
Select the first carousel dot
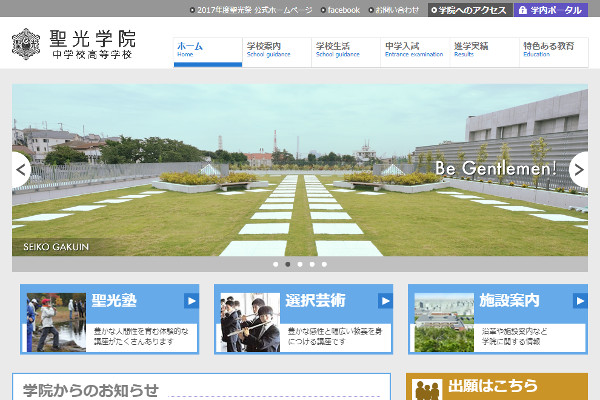coord(276,264)
